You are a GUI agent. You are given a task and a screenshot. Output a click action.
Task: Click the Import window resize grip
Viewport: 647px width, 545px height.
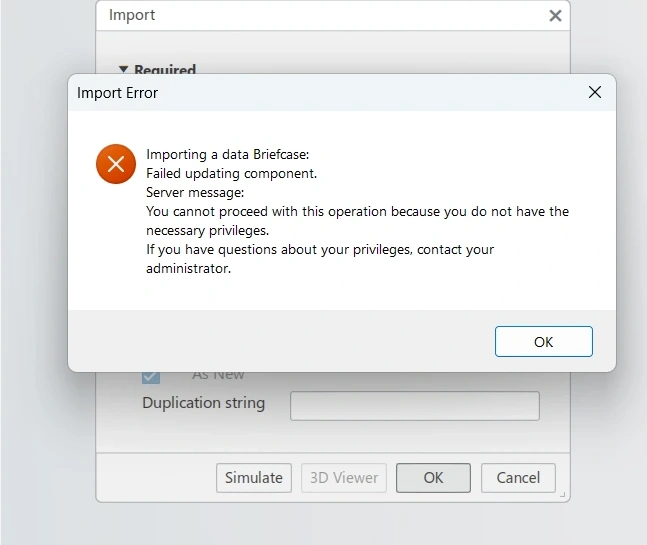click(x=562, y=495)
